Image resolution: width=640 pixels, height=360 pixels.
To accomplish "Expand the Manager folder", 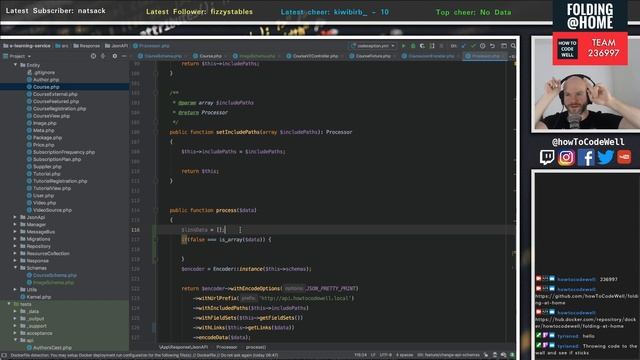I will [x=16, y=224].
